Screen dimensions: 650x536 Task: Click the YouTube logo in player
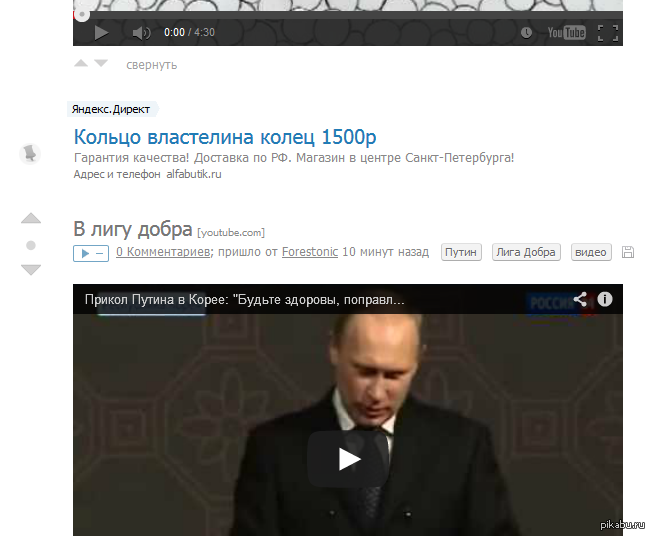(x=566, y=33)
